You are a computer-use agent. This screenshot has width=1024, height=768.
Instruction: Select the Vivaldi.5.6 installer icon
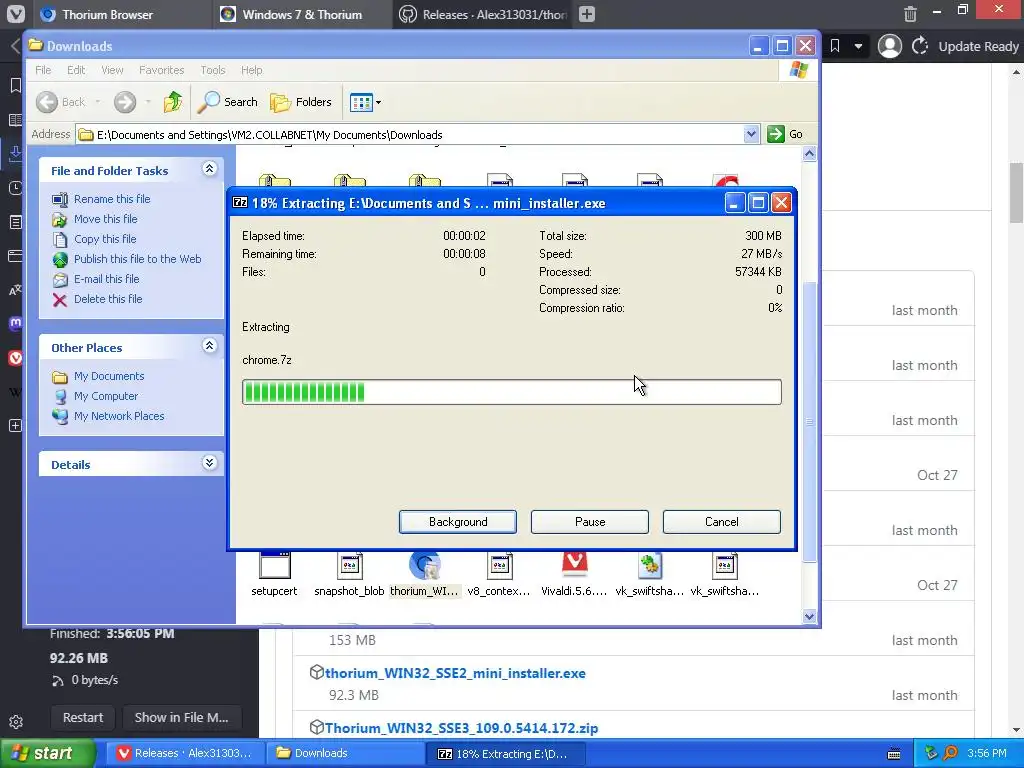point(575,566)
